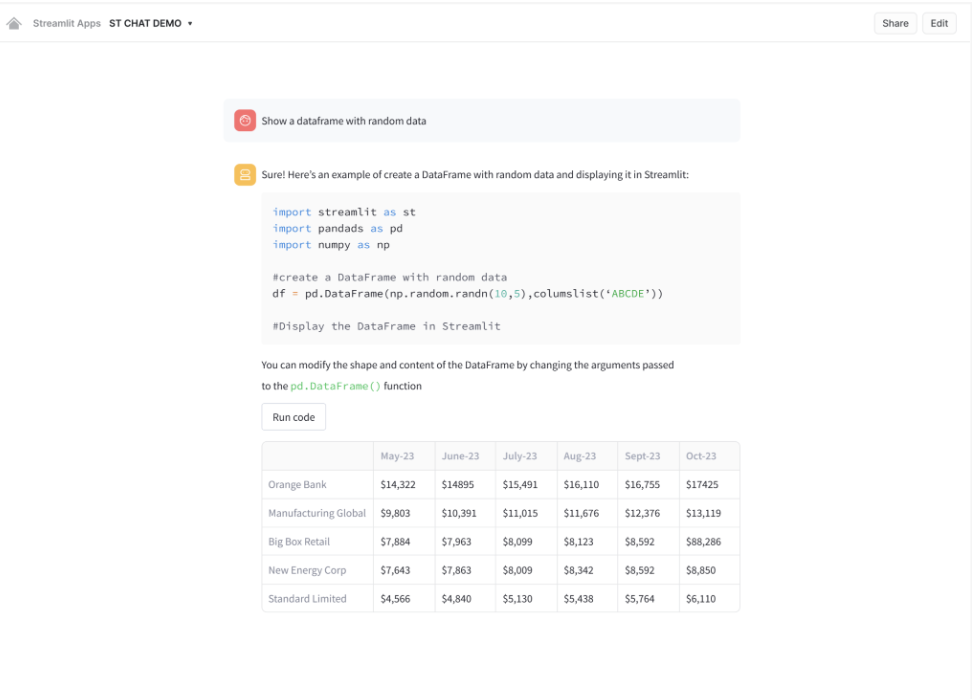This screenshot has width=973, height=699.
Task: Click the $8,009 cell
Action: [526, 570]
